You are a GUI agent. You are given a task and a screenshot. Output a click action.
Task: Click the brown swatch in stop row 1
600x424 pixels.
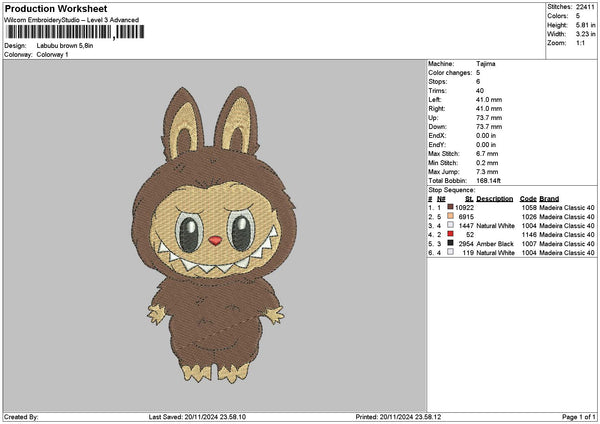(450, 207)
